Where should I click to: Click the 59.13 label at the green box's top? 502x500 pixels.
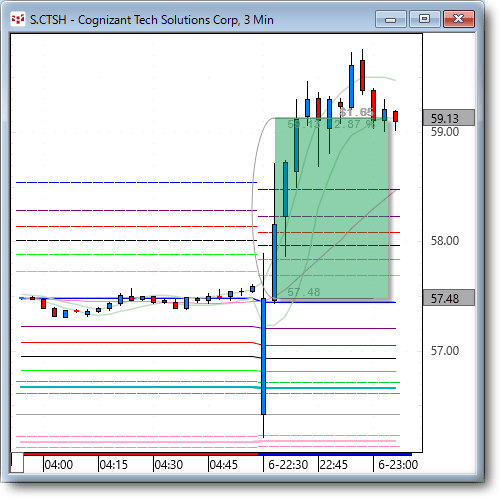point(304,125)
